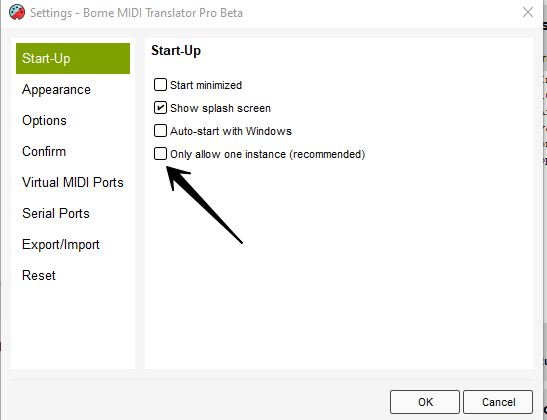Confirm settings with the OK button
Image resolution: width=547 pixels, height=420 pixels.
click(x=425, y=402)
